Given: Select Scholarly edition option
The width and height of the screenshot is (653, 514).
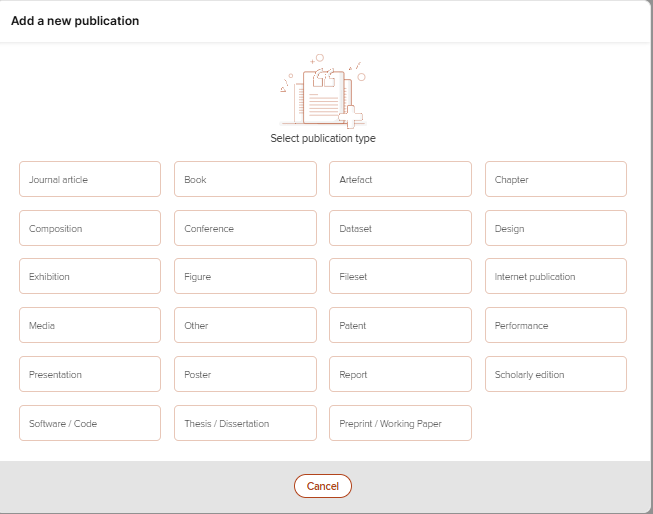Looking at the screenshot, I should point(556,374).
